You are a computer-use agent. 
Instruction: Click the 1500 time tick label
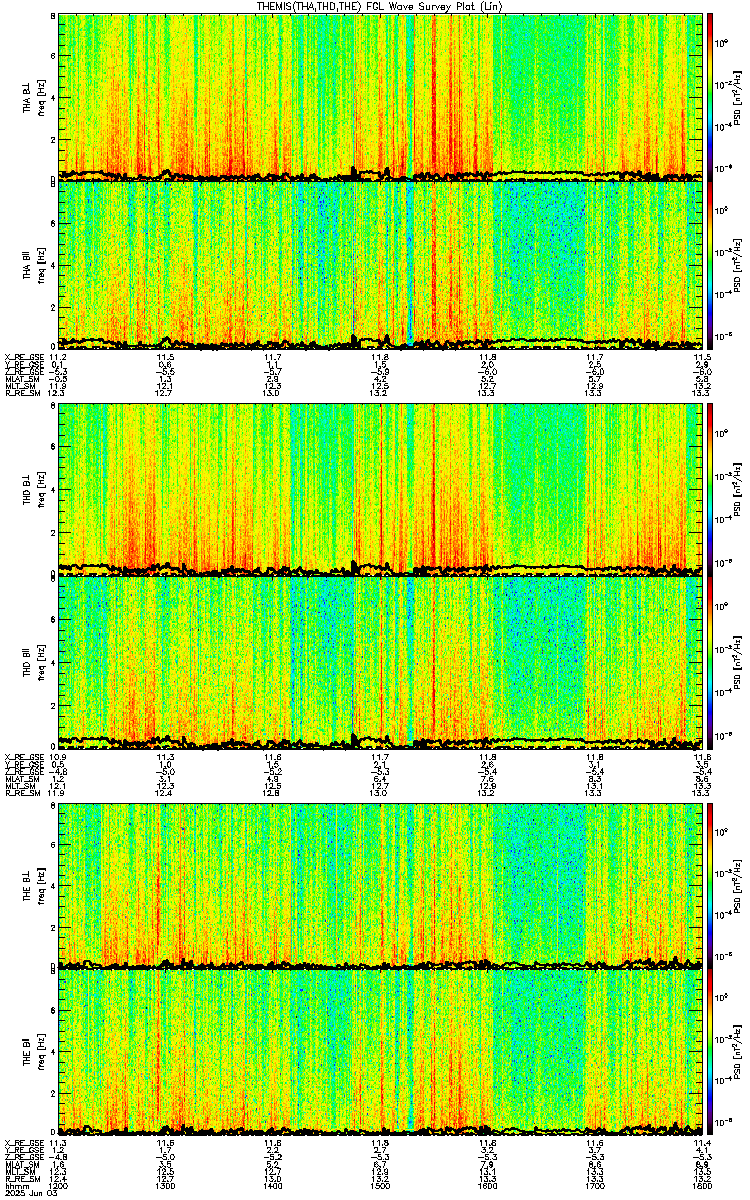[x=380, y=1187]
